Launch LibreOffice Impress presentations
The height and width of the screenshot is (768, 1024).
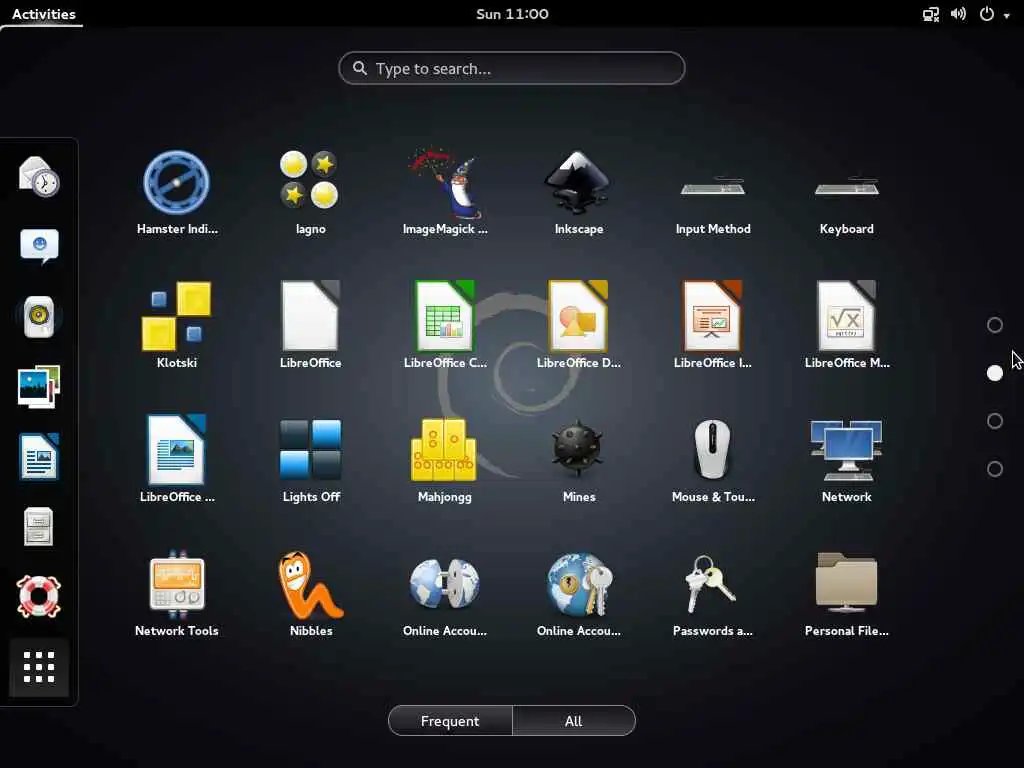tap(712, 325)
